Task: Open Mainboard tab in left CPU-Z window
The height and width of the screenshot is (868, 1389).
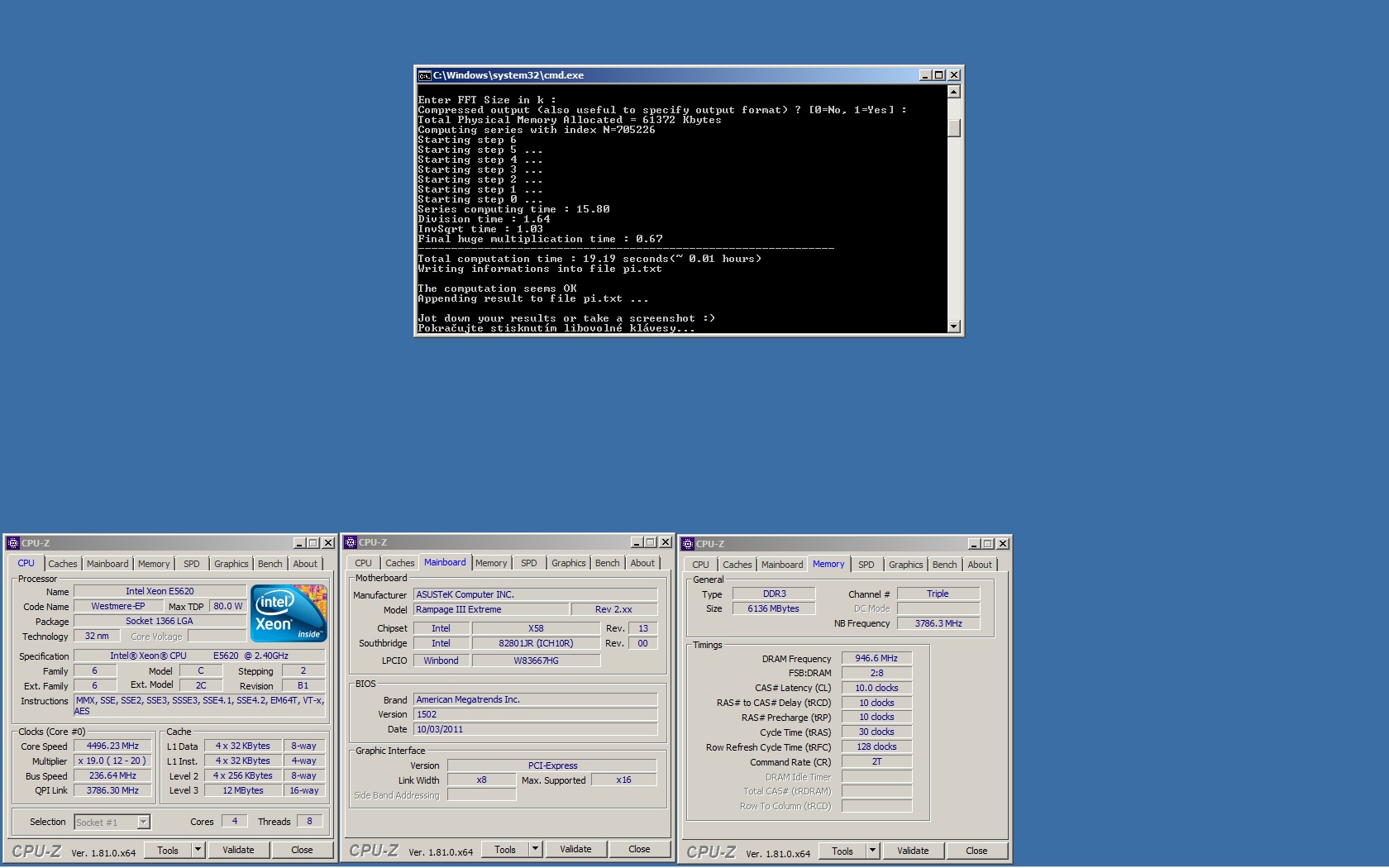Action: 107,564
